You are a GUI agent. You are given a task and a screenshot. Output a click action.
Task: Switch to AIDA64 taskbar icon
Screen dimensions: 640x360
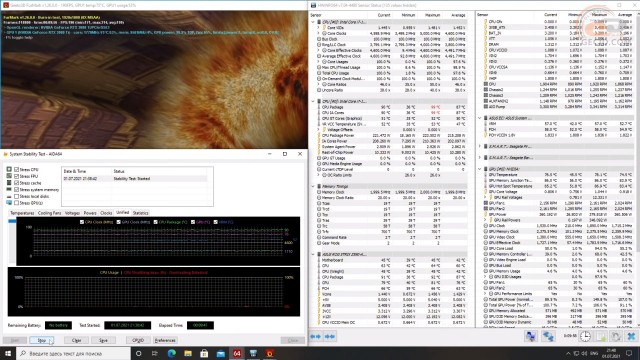coord(237,353)
